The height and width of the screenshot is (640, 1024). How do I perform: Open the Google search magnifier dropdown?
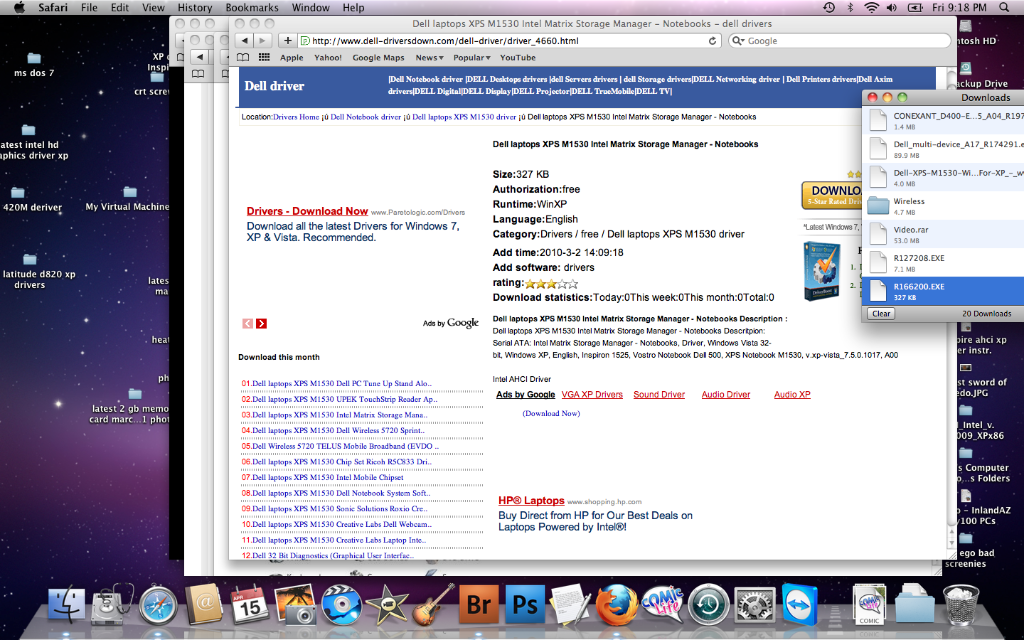(x=738, y=40)
